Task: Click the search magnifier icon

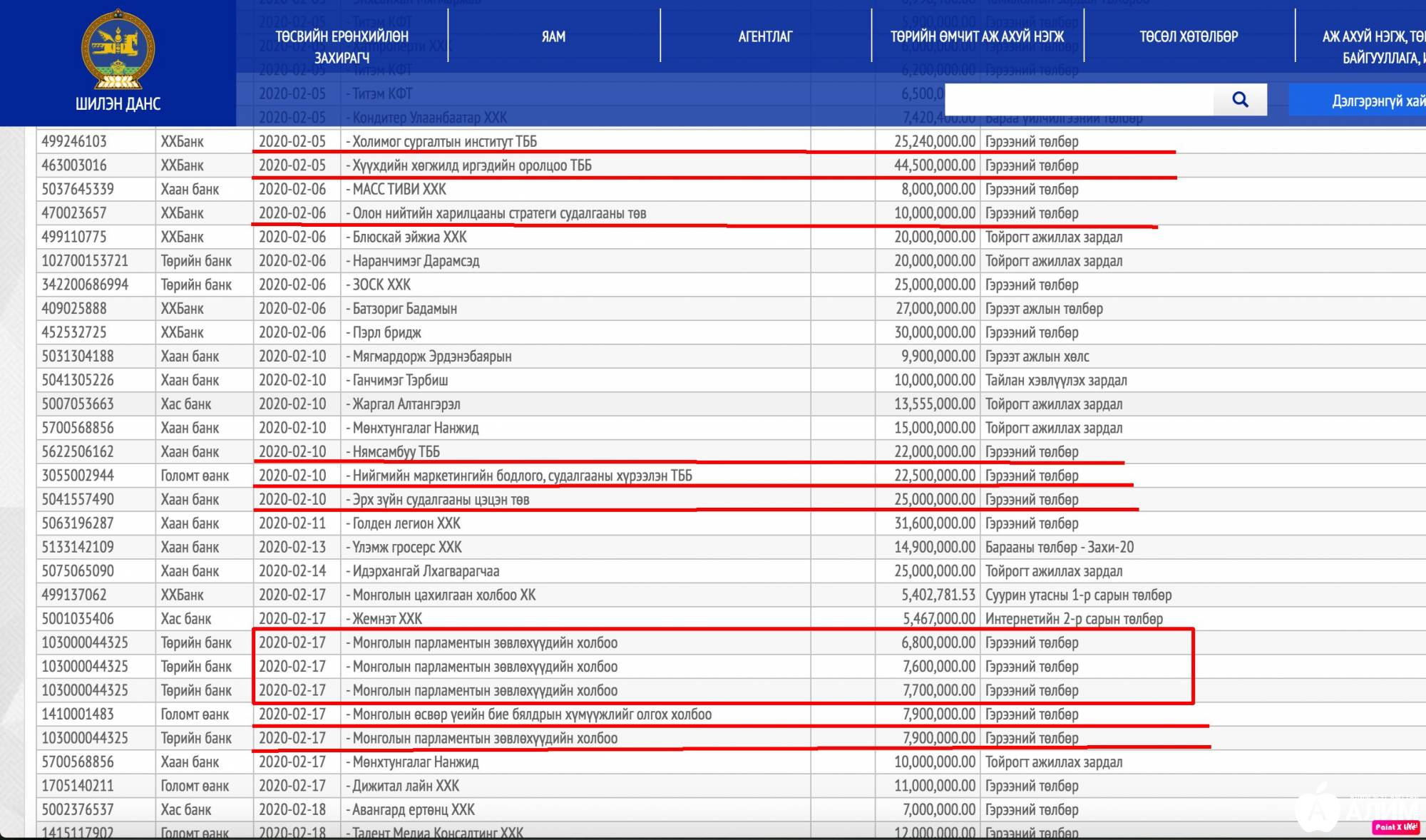Action: click(x=1240, y=100)
